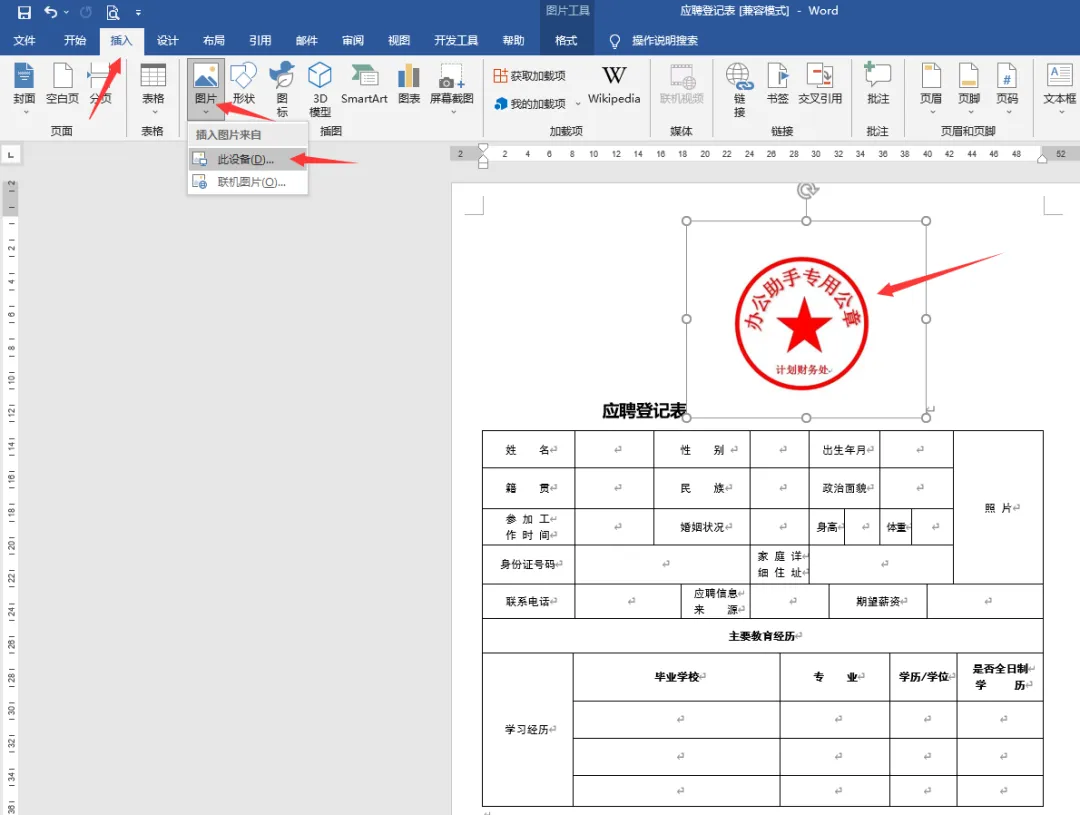Click the ruler tab selector button
The width and height of the screenshot is (1080, 815).
pyautogui.click(x=11, y=155)
